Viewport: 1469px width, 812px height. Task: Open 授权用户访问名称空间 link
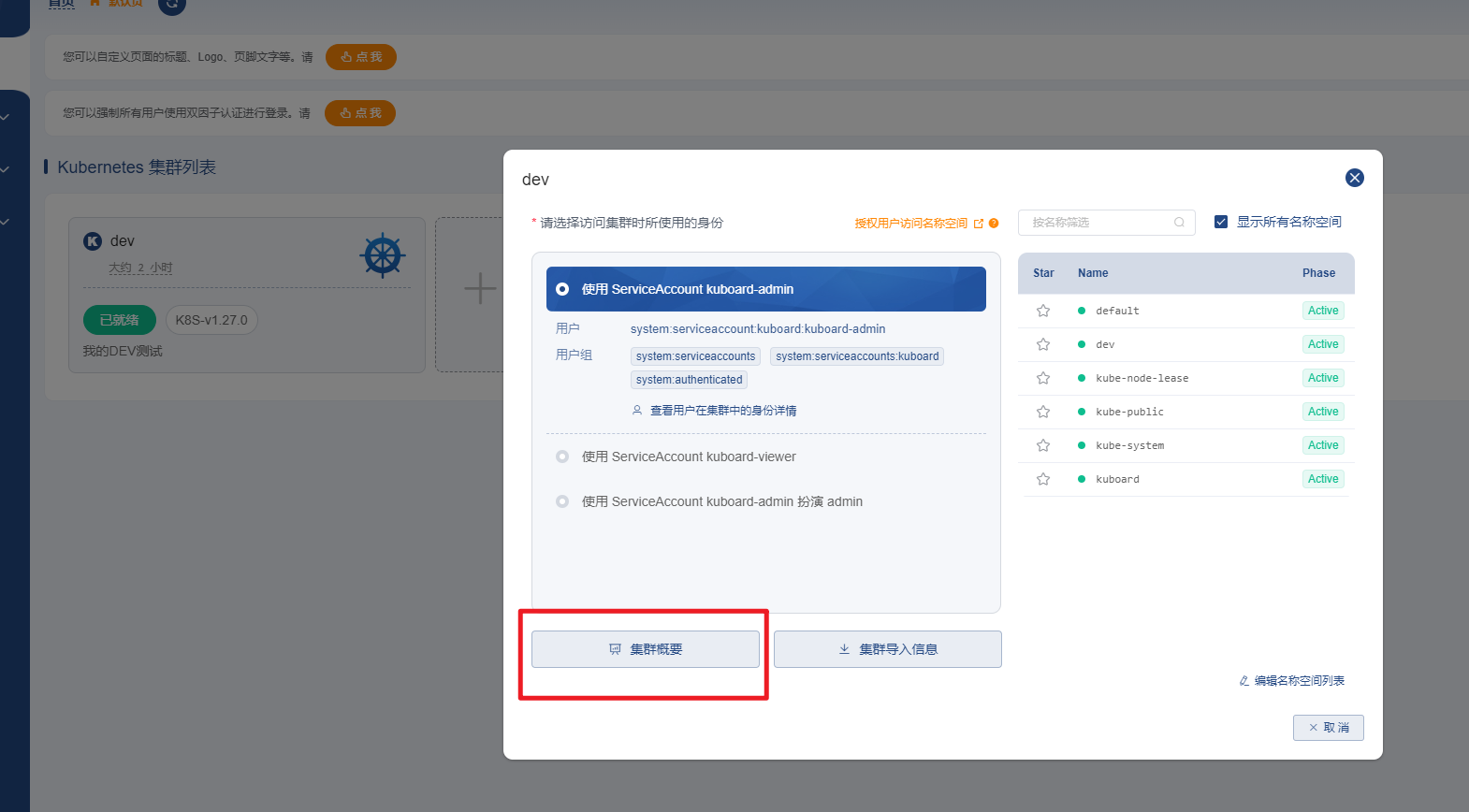click(919, 223)
